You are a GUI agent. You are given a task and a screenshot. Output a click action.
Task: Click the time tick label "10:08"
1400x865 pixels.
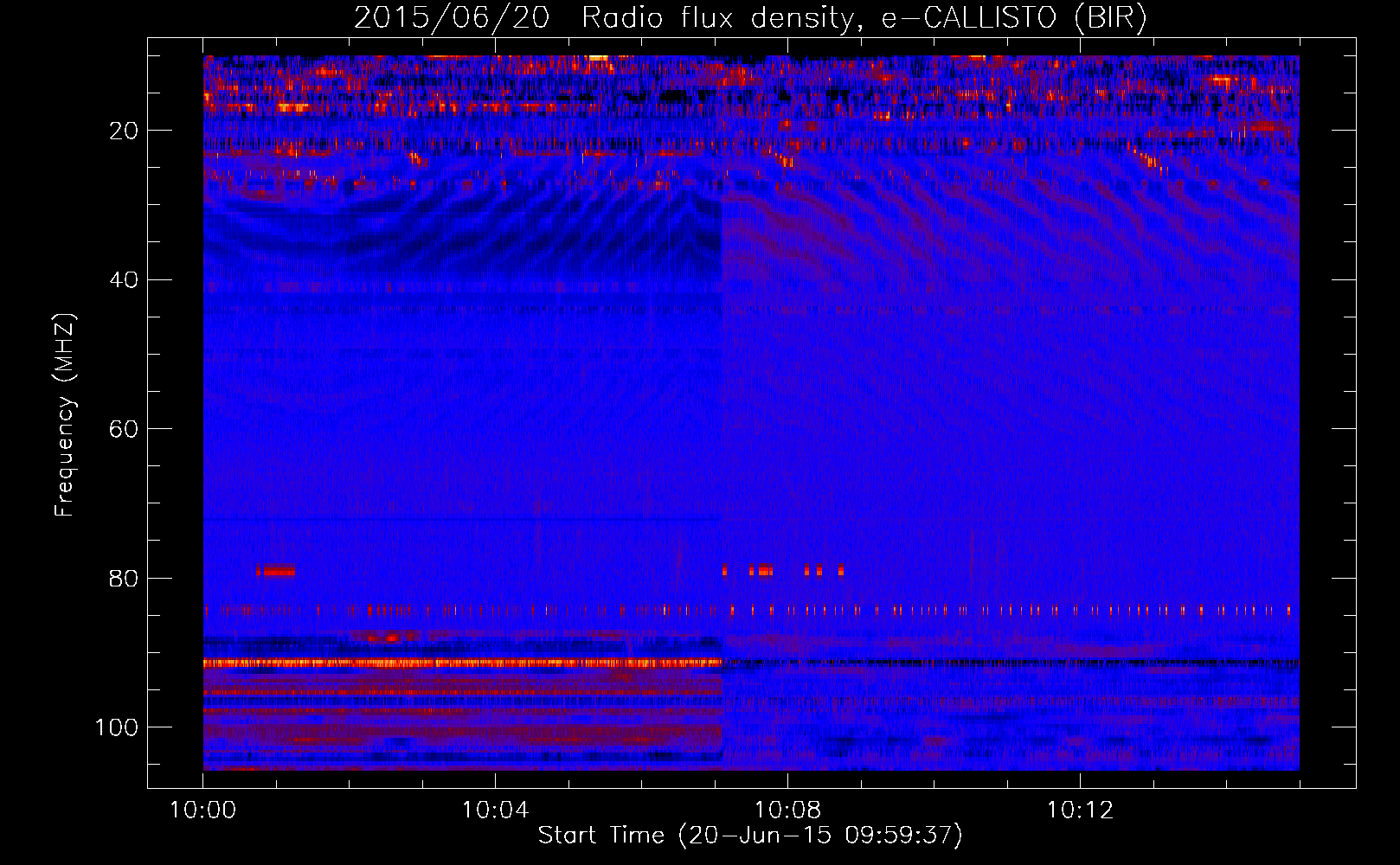(787, 811)
